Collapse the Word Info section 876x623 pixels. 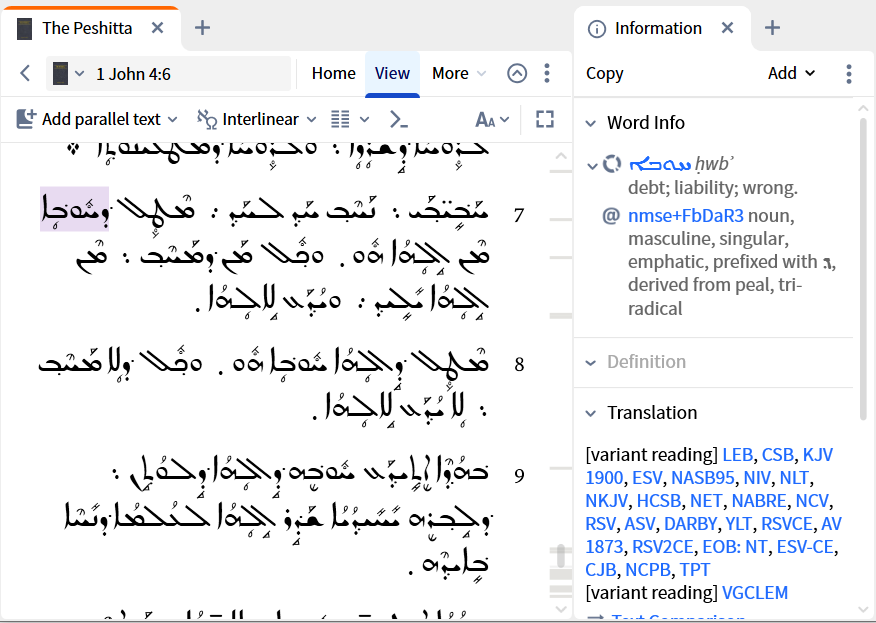pyautogui.click(x=591, y=123)
